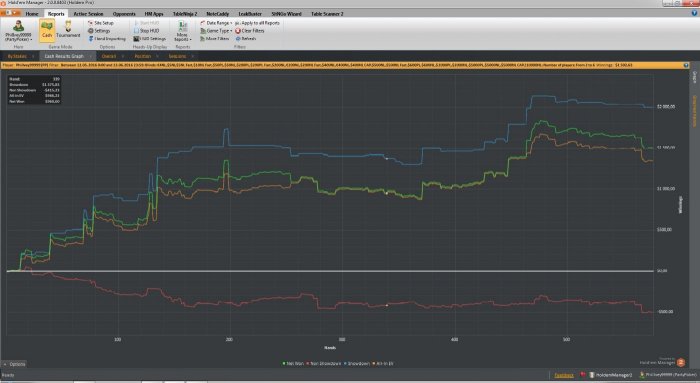Close the Overall report tab
Screen dimensions: 700x383
(x=123, y=56)
